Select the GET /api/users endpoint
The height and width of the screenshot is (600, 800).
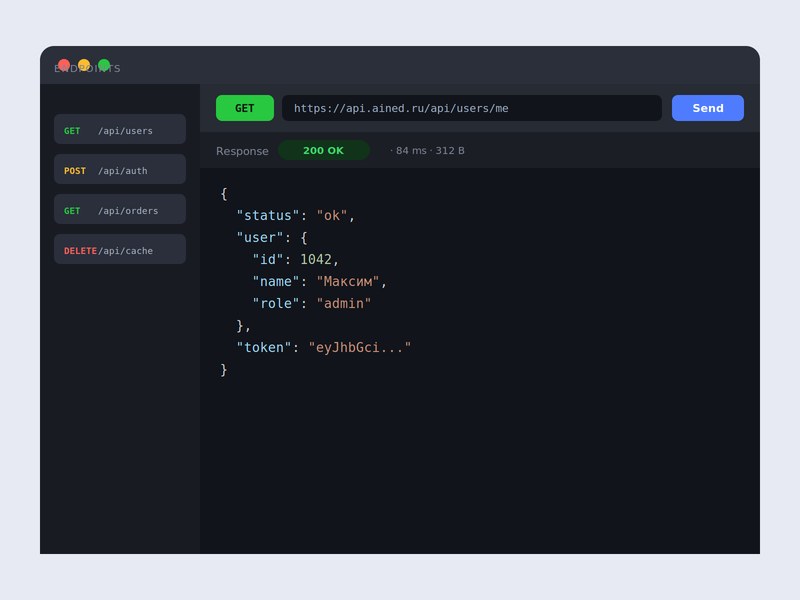click(120, 129)
